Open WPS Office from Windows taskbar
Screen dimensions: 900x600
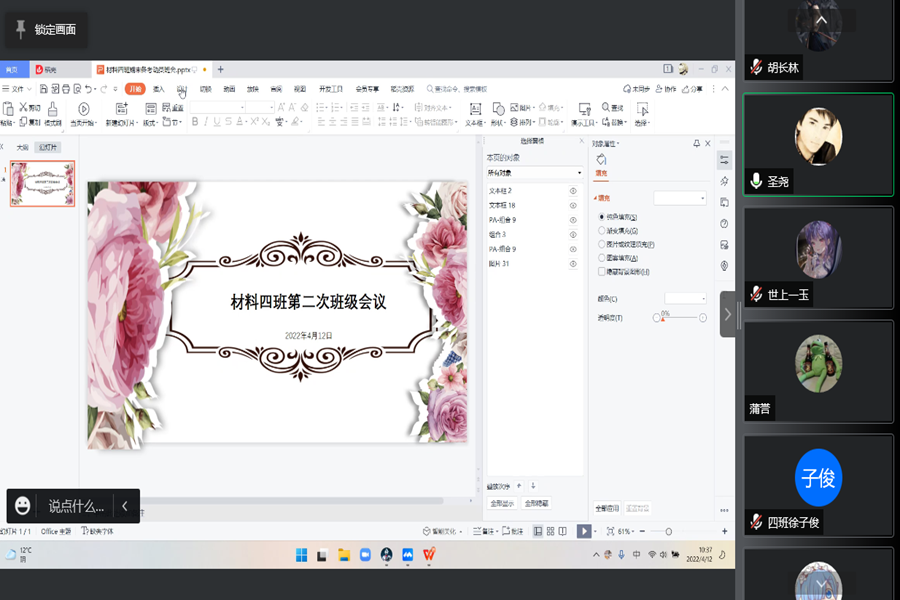click(x=429, y=554)
